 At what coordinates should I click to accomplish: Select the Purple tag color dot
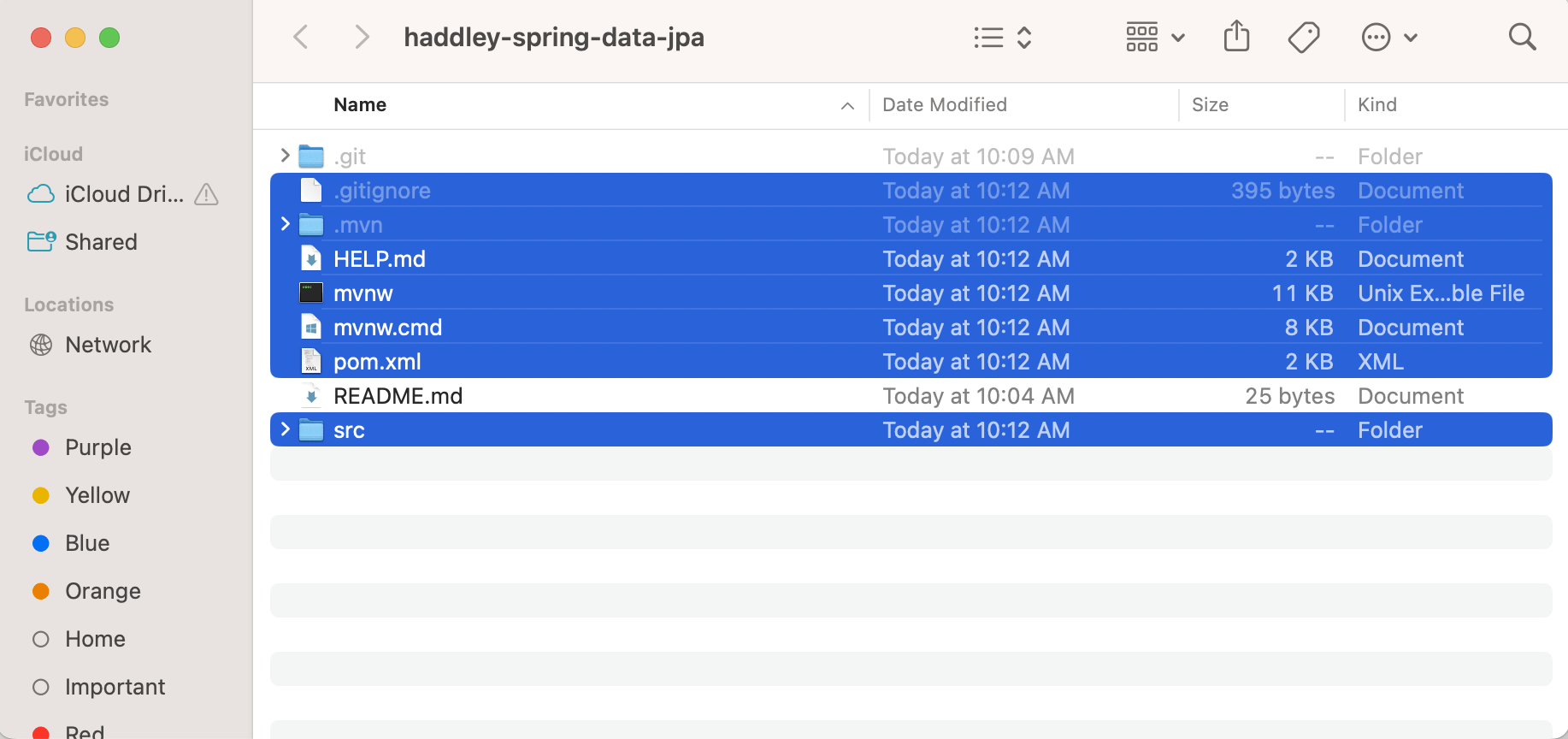(x=40, y=447)
